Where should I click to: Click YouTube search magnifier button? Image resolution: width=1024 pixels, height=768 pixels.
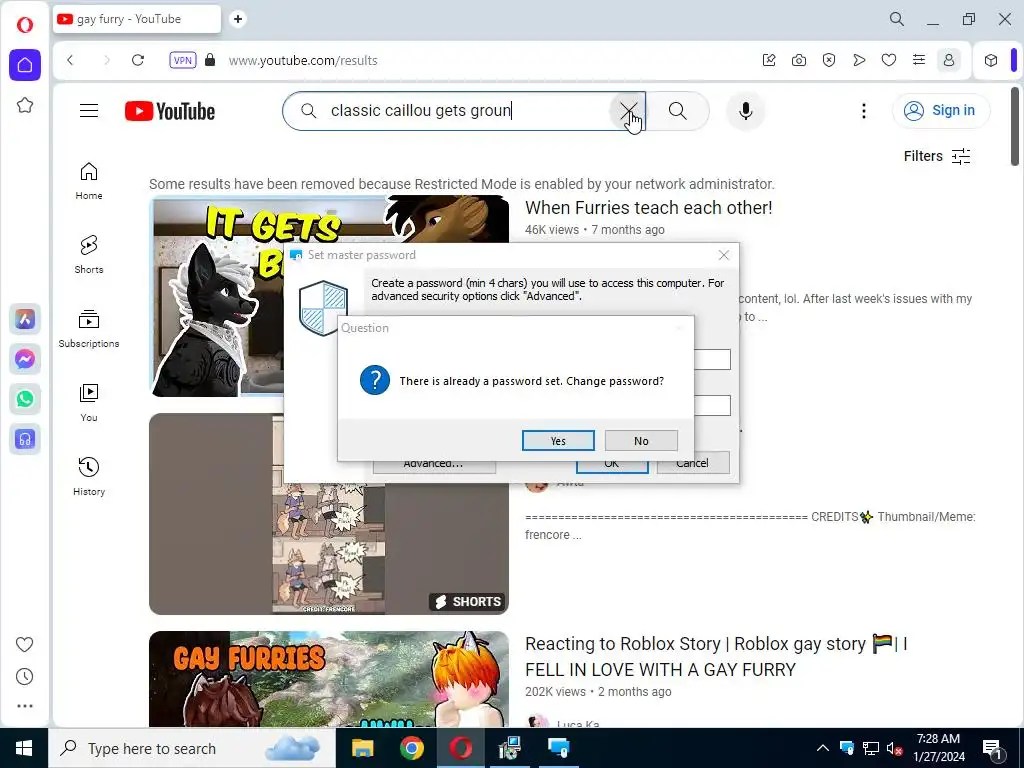(x=677, y=111)
